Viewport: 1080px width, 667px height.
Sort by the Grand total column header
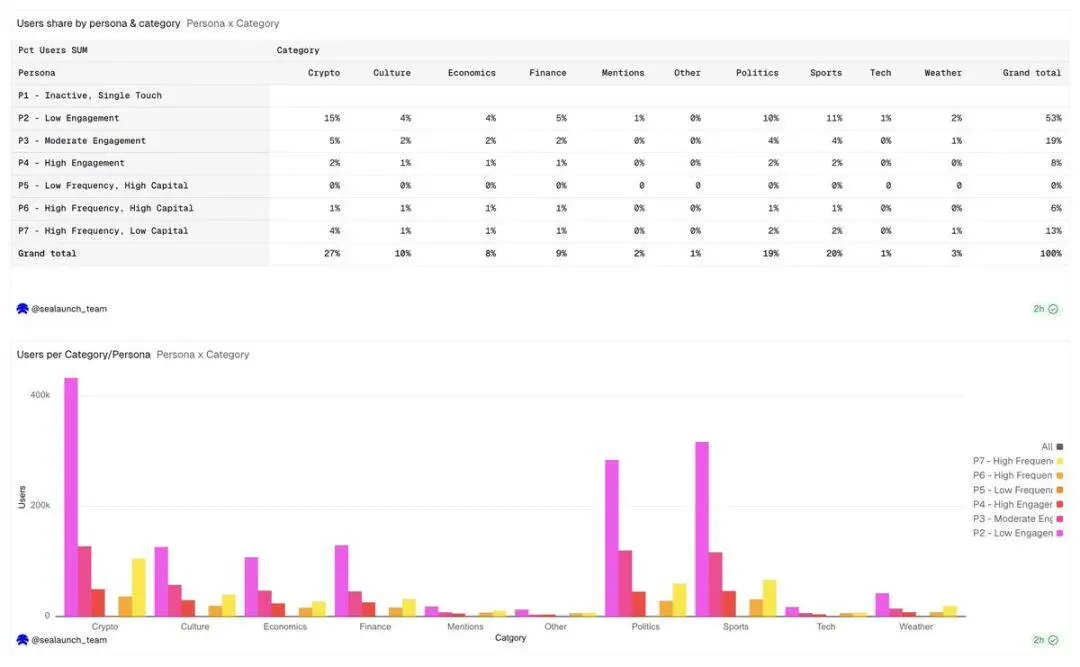pos(1032,73)
